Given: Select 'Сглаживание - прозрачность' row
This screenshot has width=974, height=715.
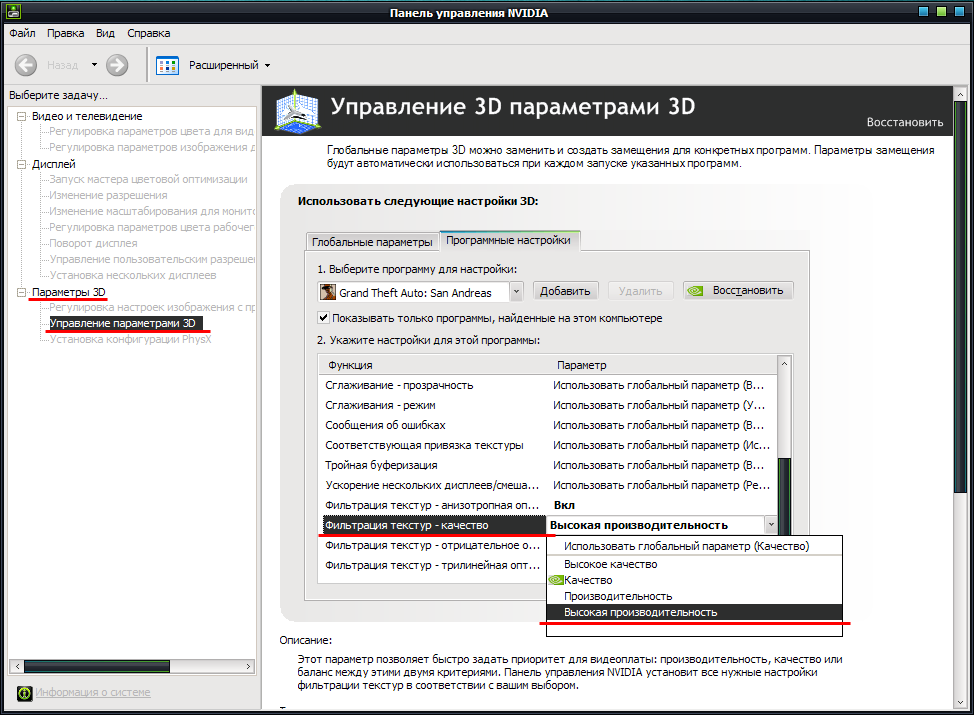Looking at the screenshot, I should [x=548, y=385].
